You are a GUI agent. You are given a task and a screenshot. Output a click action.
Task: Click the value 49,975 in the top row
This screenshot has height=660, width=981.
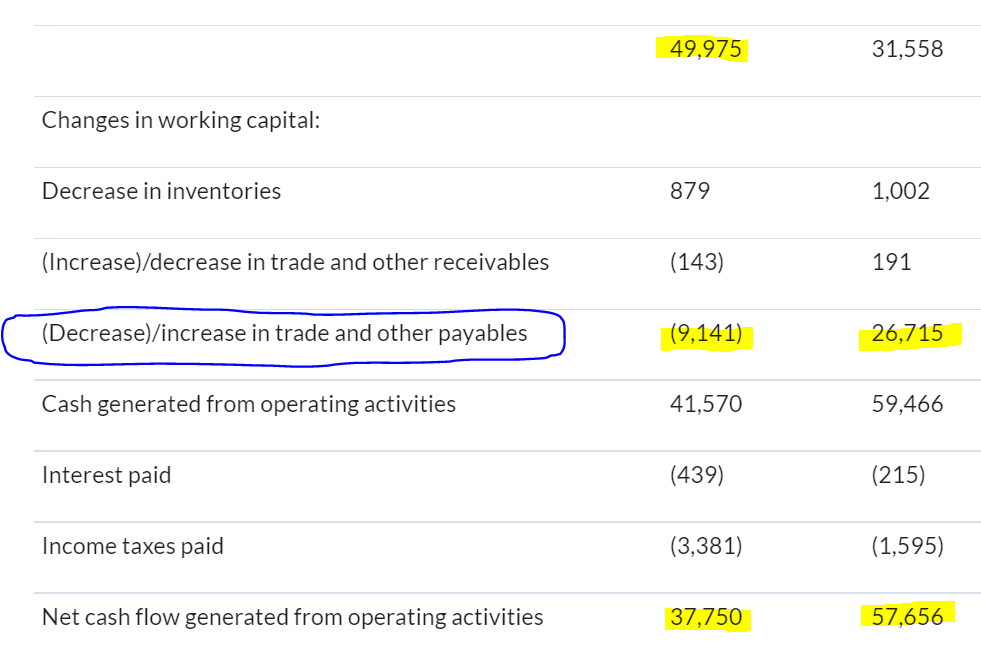coord(705,49)
